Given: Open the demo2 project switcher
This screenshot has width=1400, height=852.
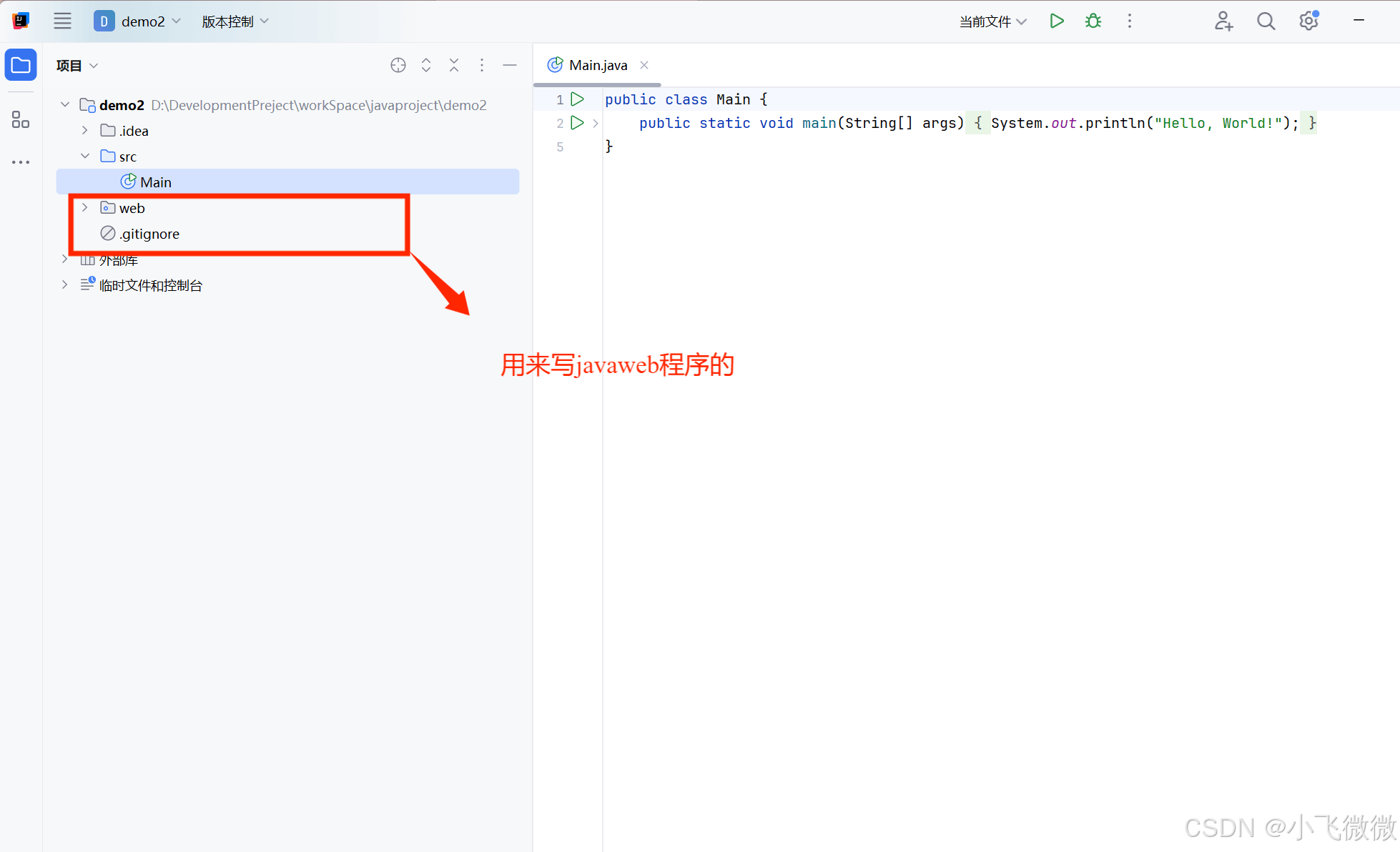Looking at the screenshot, I should pos(138,21).
